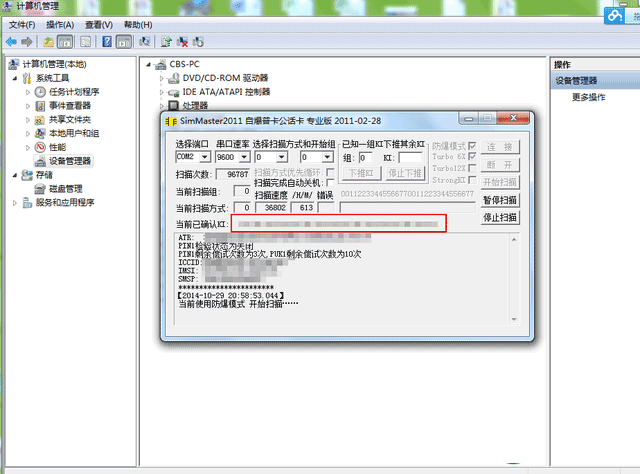Click the 停止扫描 button
This screenshot has height=474, width=640.
500,217
